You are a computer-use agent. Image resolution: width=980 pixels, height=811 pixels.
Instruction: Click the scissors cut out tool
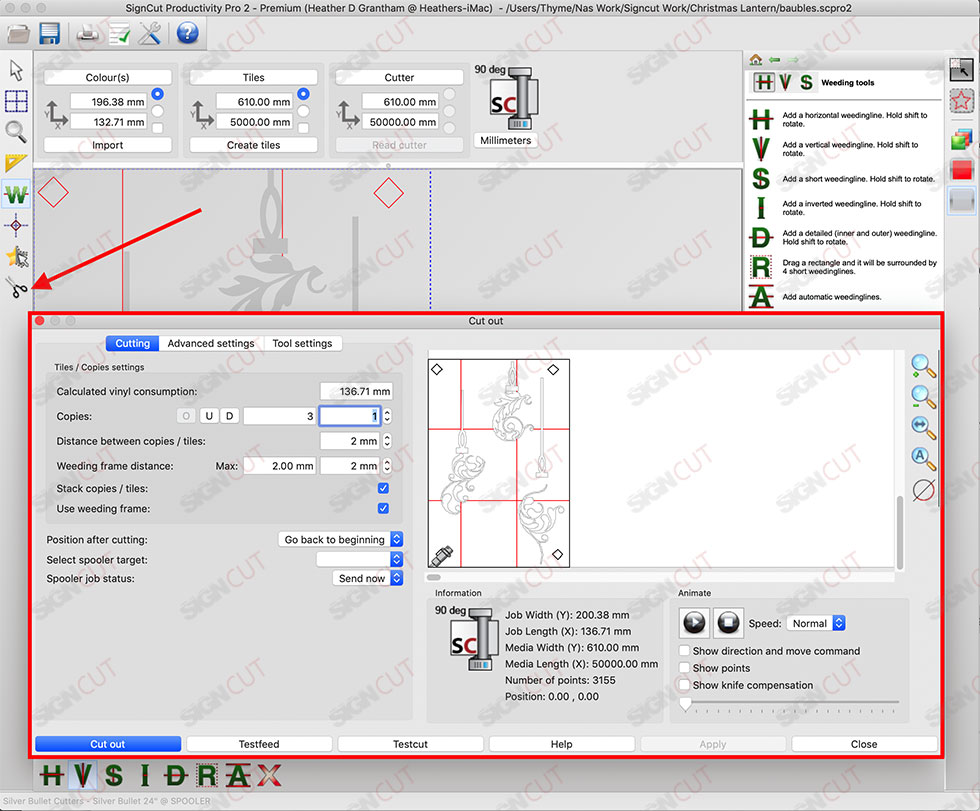pyautogui.click(x=17, y=287)
